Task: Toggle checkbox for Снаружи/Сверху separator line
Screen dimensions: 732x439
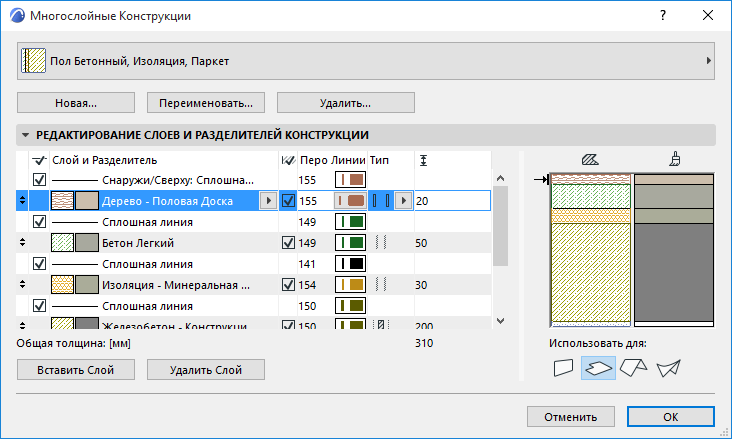Action: 39,180
